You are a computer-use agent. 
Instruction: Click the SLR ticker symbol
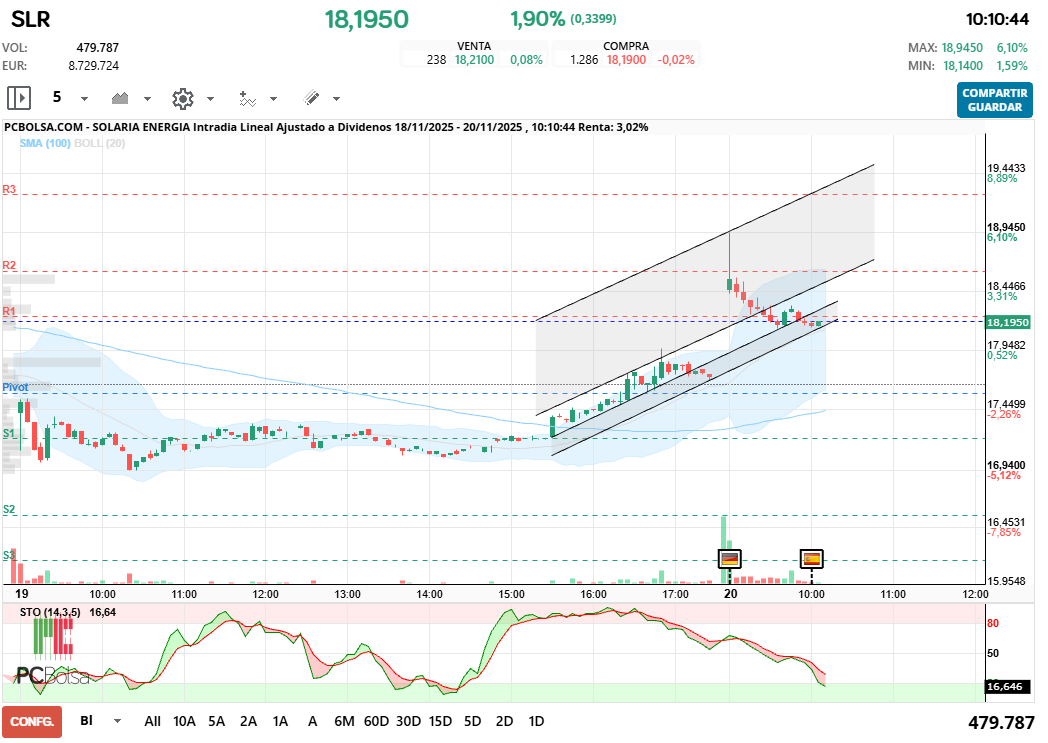click(30, 19)
